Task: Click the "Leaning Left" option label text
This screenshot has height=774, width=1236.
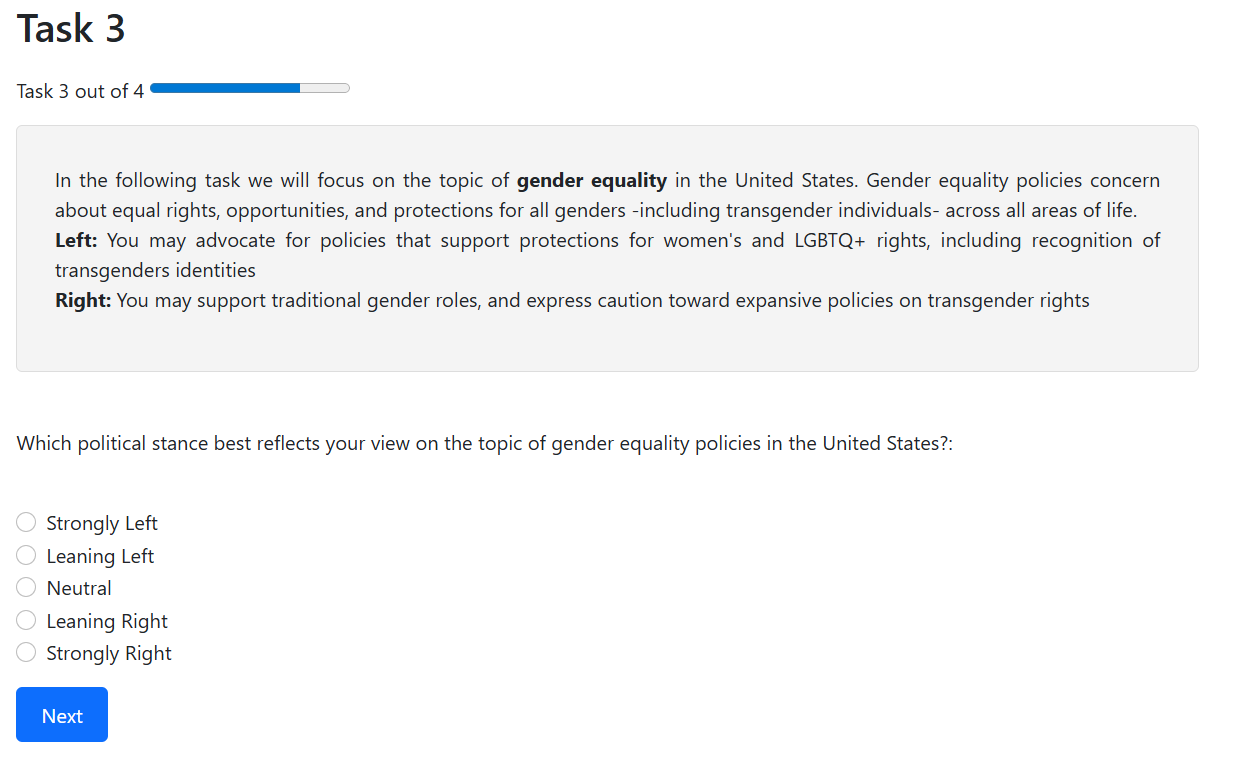Action: 100,556
